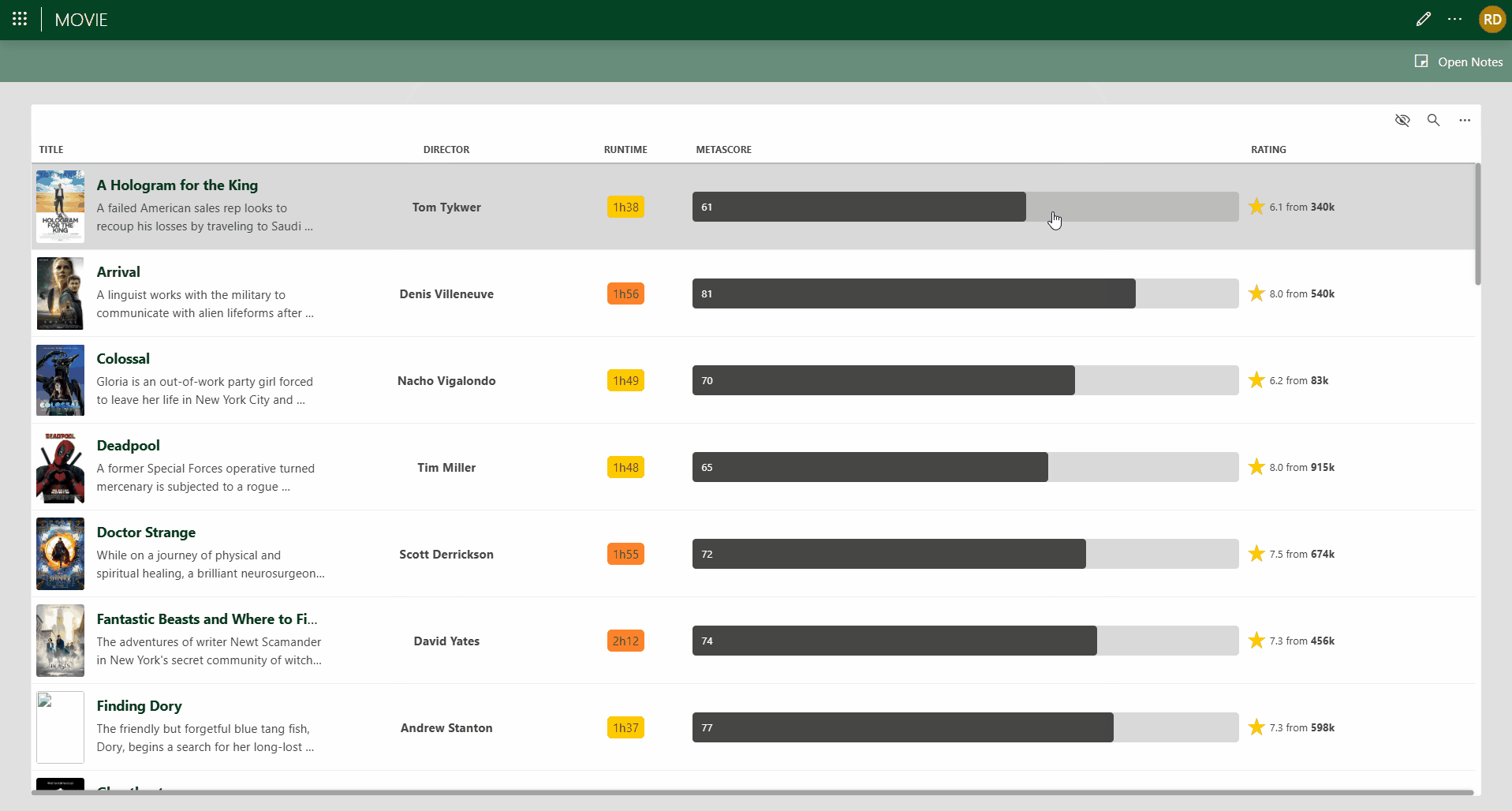Viewport: 1512px width, 811px height.
Task: Open the Arrival title link
Action: [118, 272]
